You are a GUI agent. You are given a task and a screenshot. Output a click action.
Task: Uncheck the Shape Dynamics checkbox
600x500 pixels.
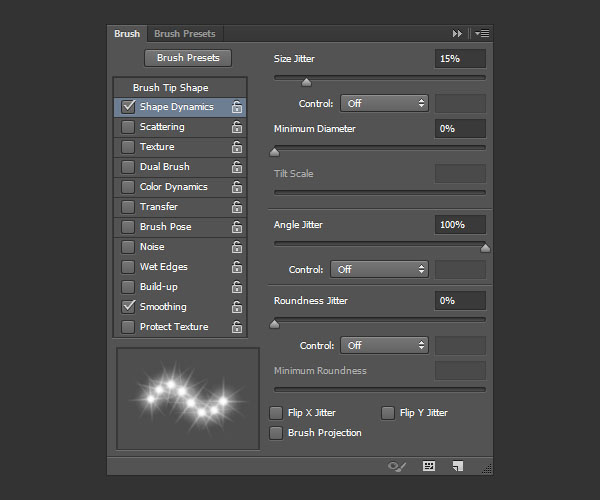[128, 107]
